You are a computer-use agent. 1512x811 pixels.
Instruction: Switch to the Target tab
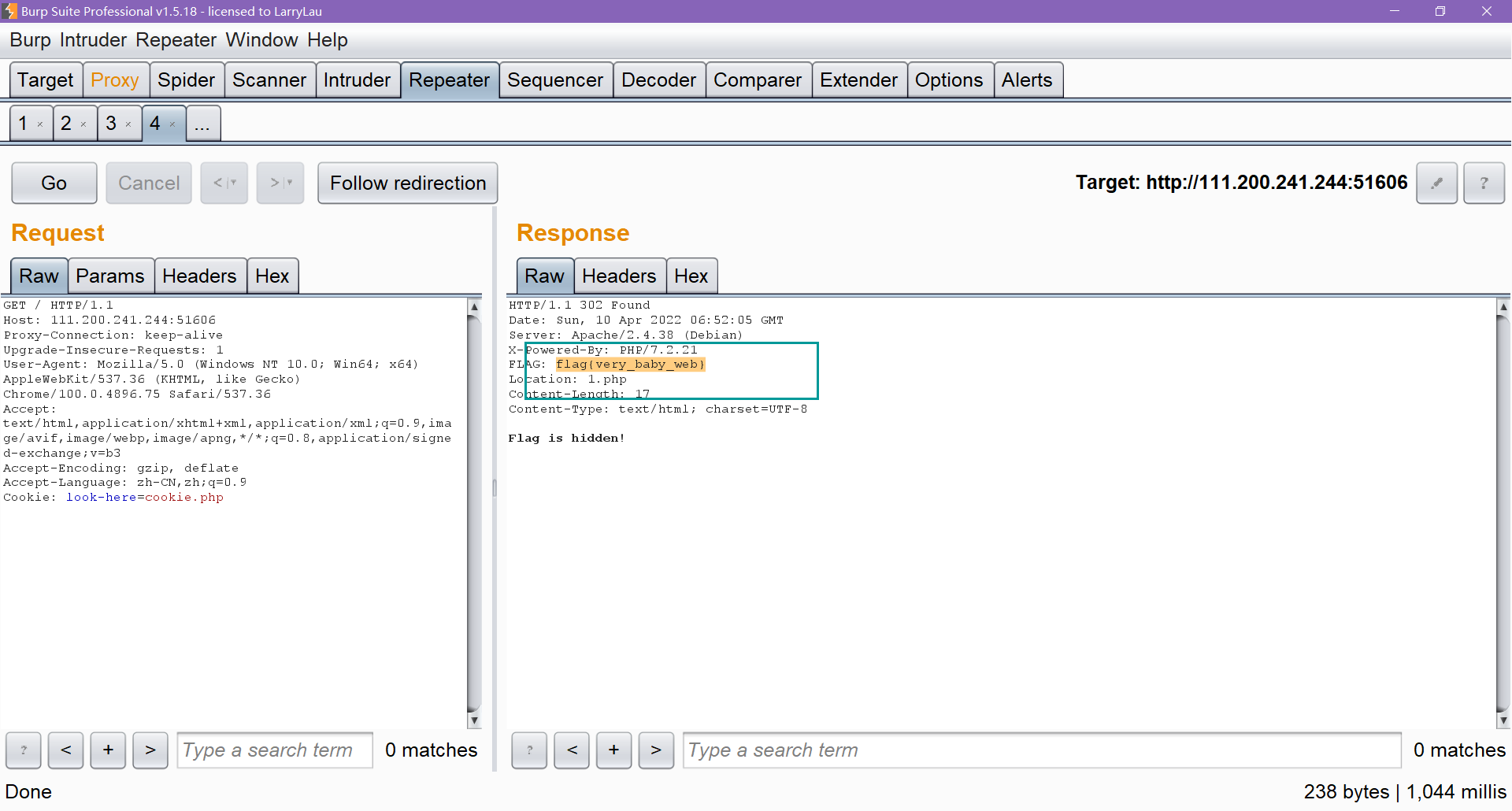tap(46, 80)
